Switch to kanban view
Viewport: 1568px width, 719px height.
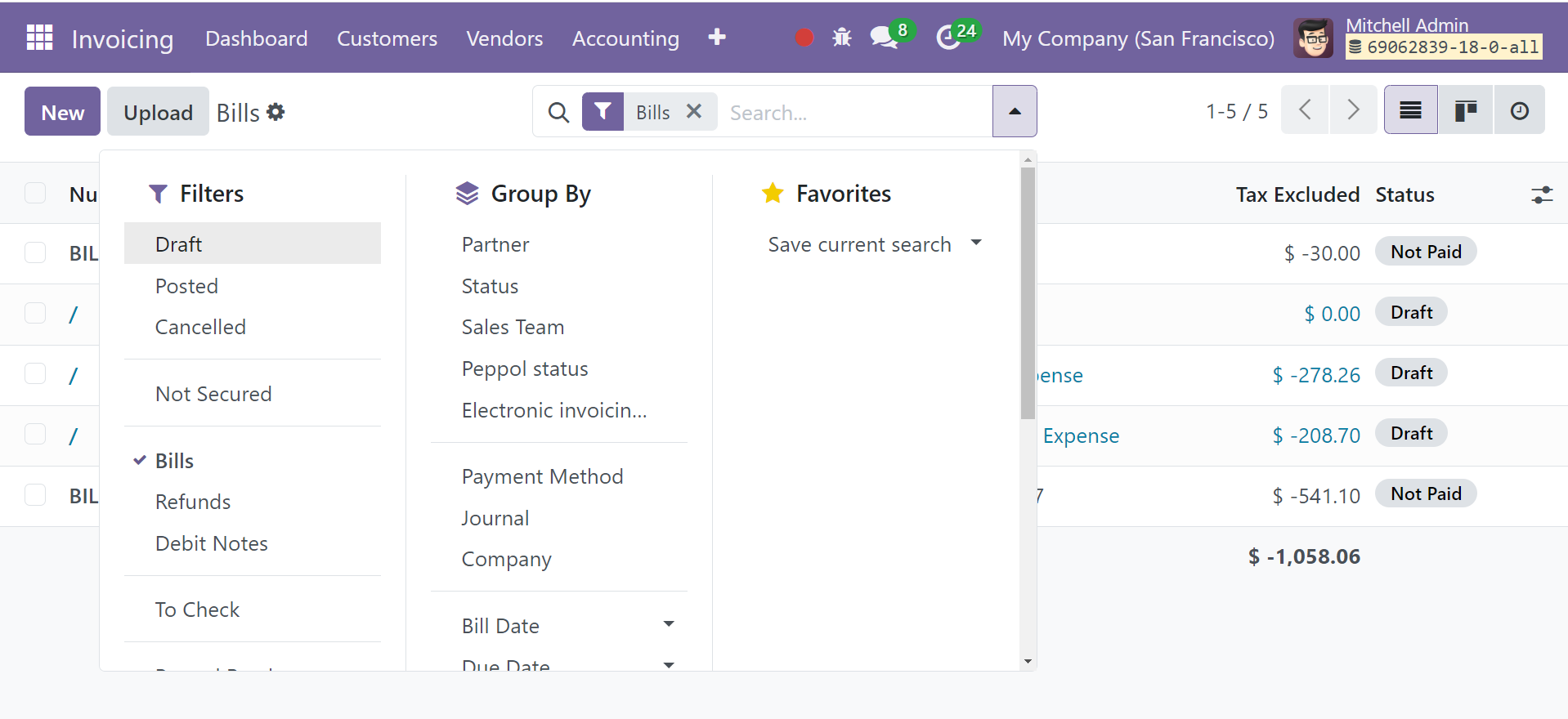1466,109
